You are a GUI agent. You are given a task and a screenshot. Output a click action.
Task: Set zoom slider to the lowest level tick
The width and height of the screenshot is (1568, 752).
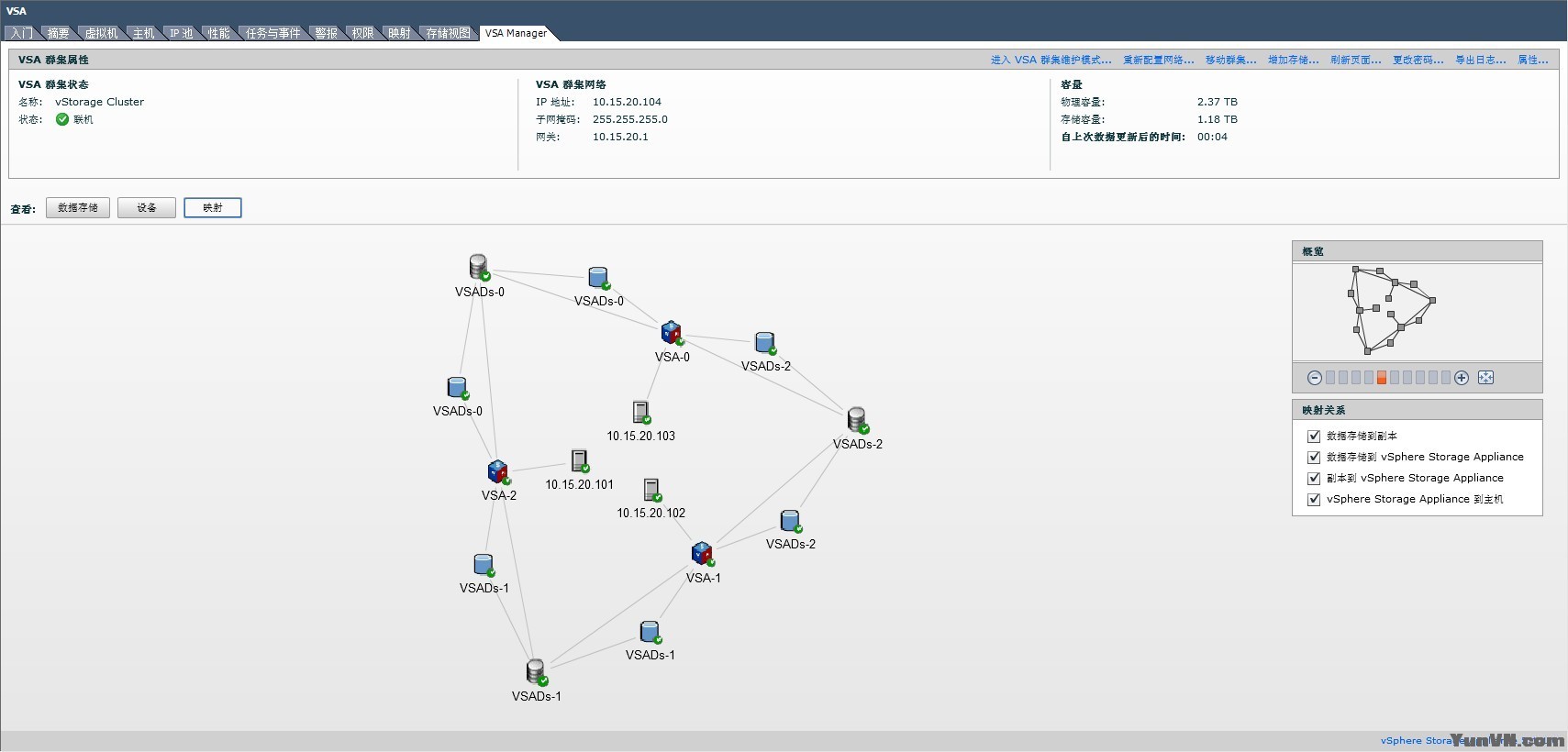(1330, 378)
